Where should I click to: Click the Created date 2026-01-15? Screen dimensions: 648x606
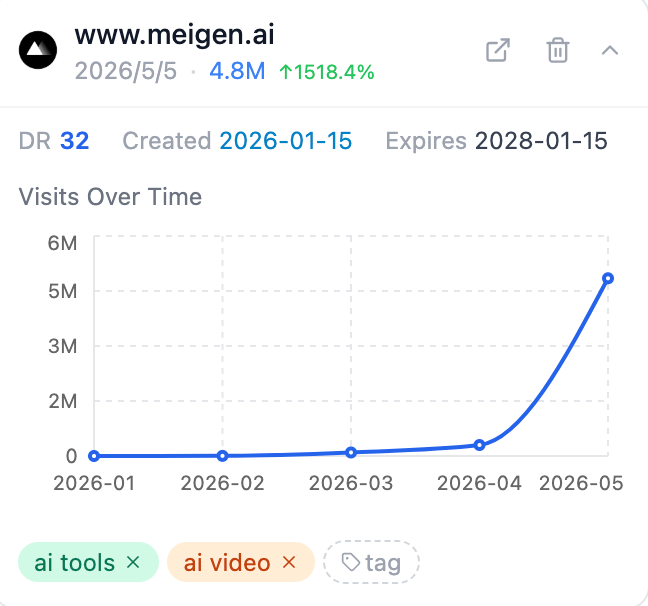pyautogui.click(x=286, y=141)
